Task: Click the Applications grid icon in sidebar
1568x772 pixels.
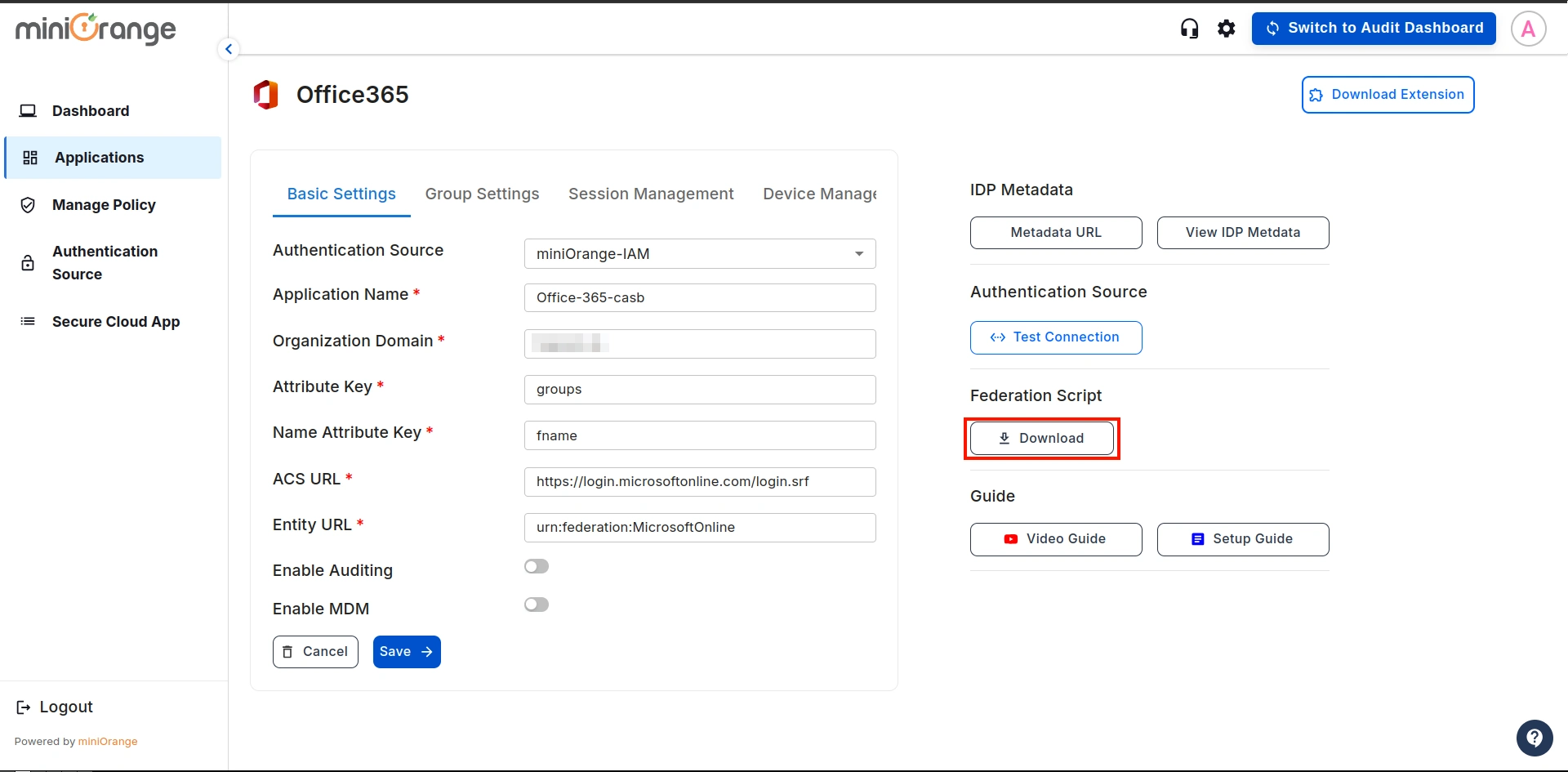Action: [29, 157]
